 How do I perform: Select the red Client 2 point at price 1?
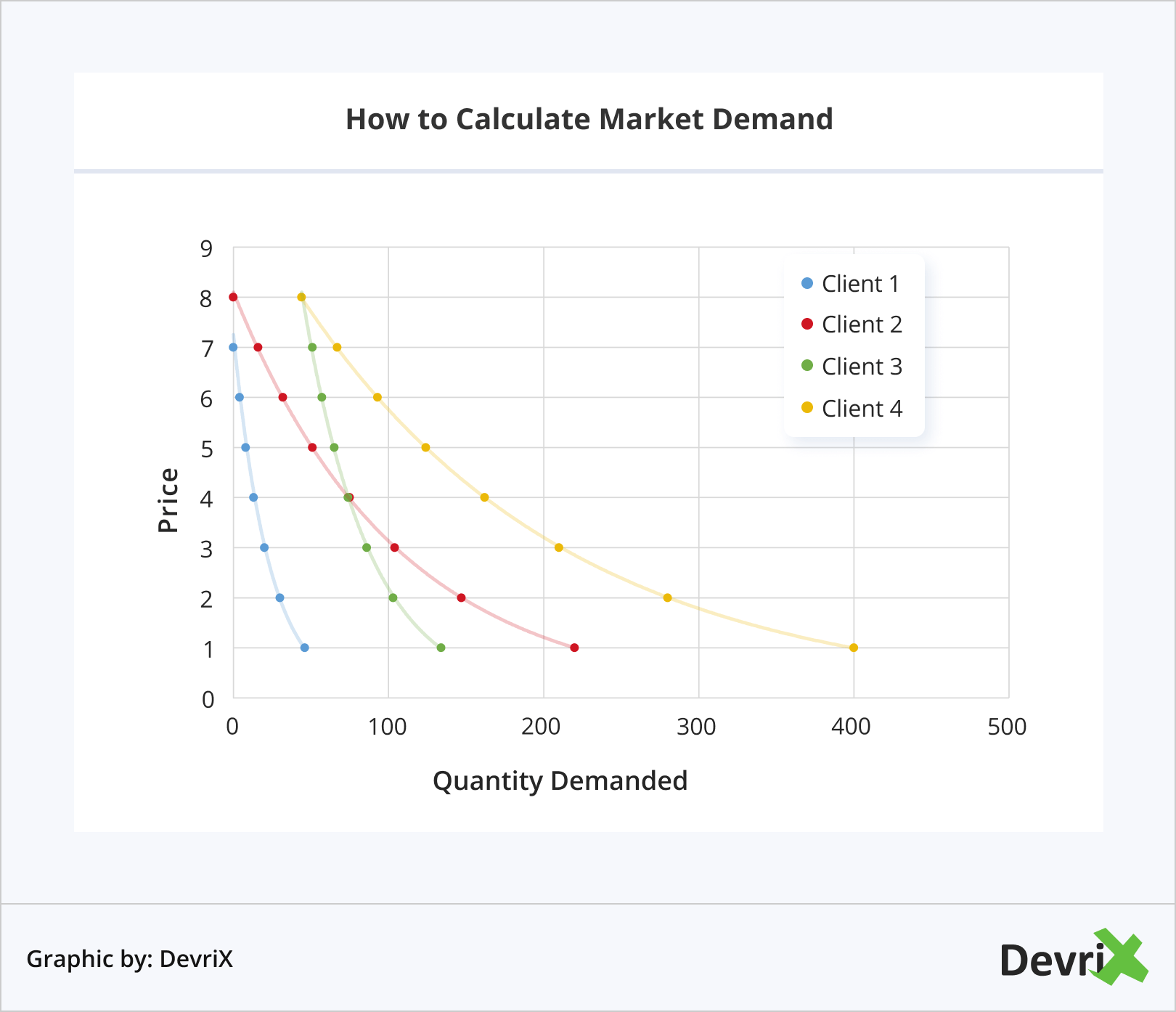(574, 648)
